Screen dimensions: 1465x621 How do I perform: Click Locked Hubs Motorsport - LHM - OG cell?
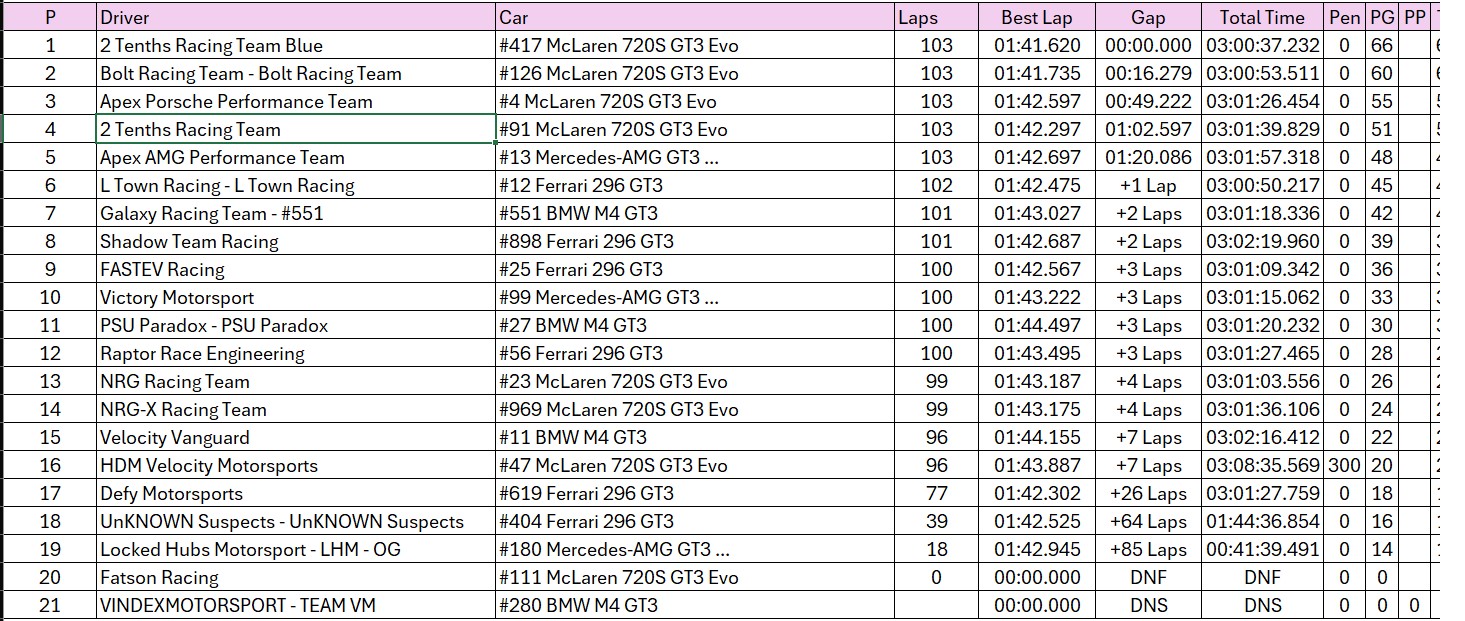pos(296,549)
